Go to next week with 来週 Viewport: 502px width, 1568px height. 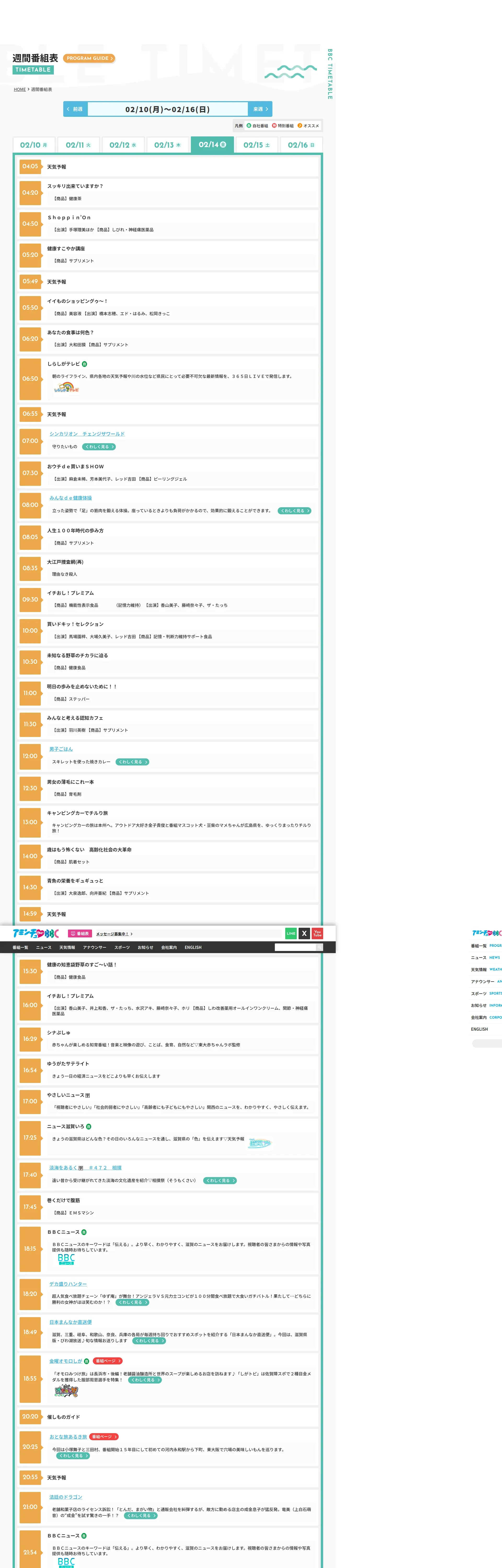(x=260, y=109)
